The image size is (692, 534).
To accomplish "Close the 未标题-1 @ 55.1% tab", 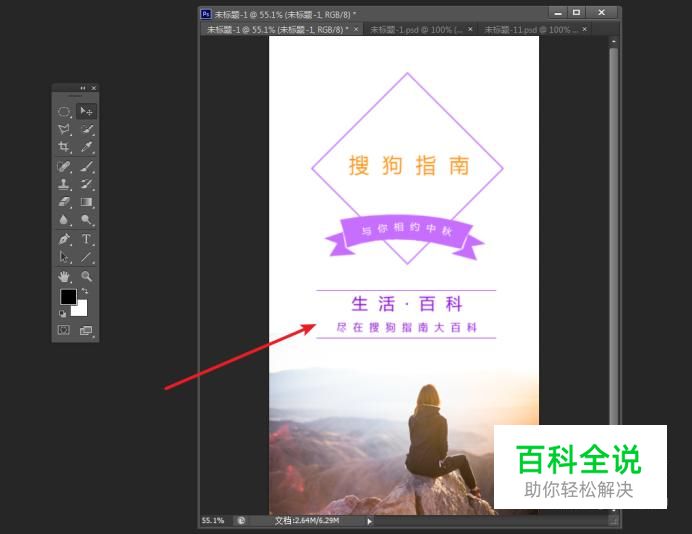I will point(356,29).
